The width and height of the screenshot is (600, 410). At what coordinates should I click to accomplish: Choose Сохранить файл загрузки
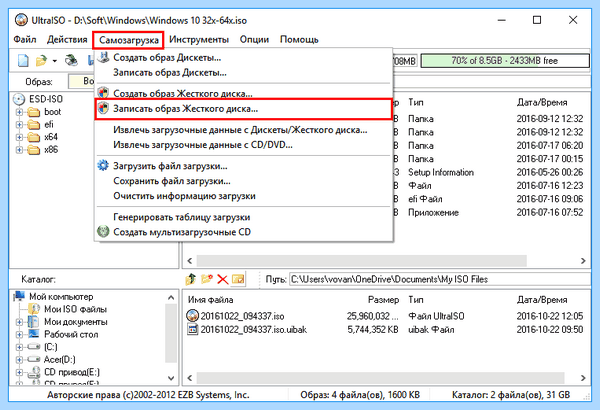point(243,181)
